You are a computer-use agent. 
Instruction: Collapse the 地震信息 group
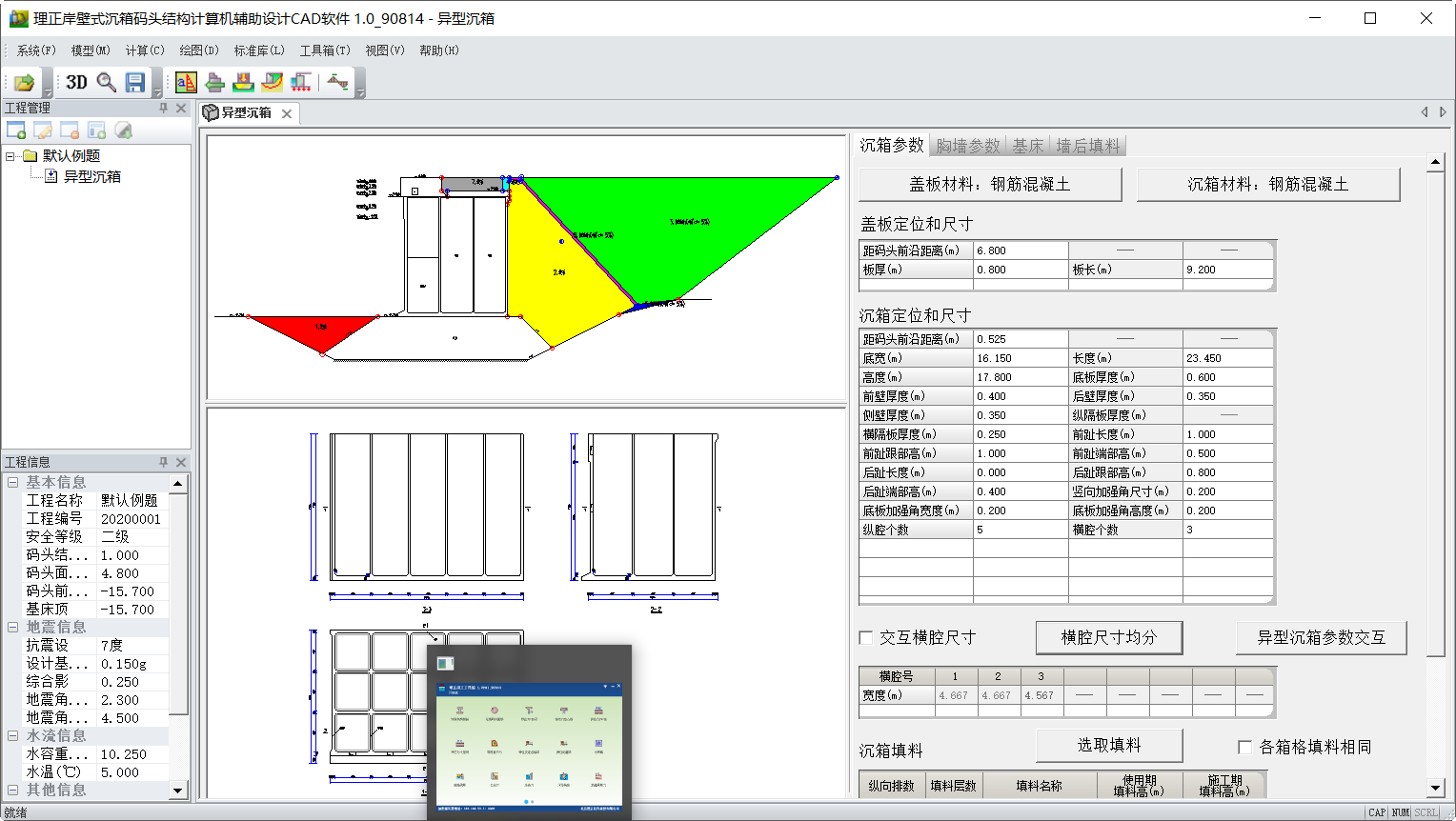coord(13,628)
